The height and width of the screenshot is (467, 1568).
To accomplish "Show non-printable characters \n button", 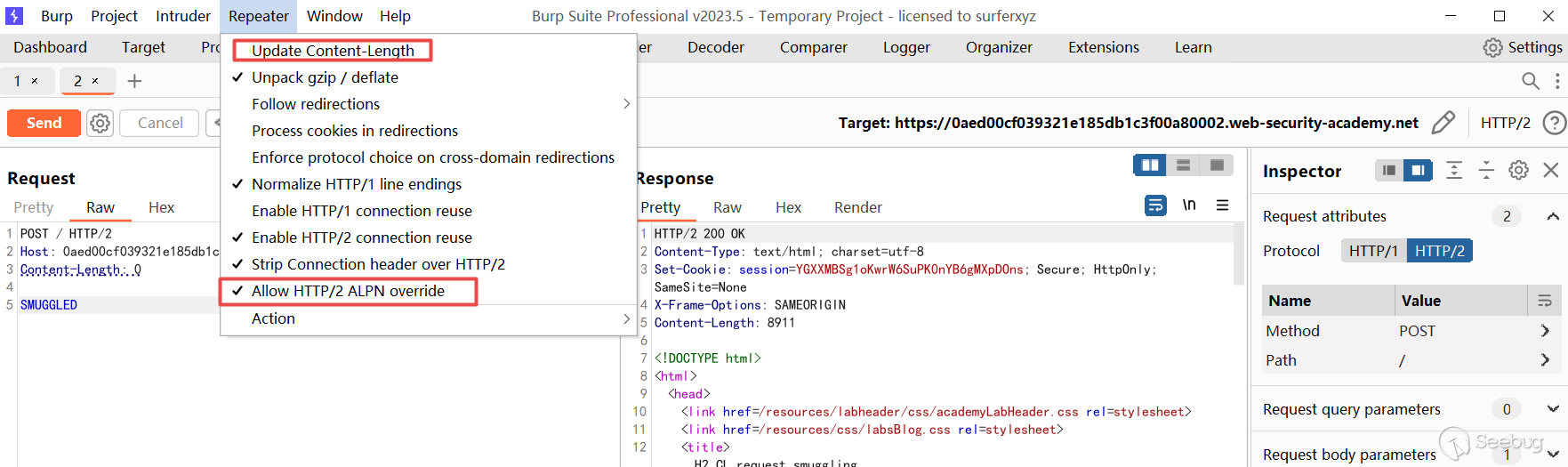I will tap(1189, 205).
